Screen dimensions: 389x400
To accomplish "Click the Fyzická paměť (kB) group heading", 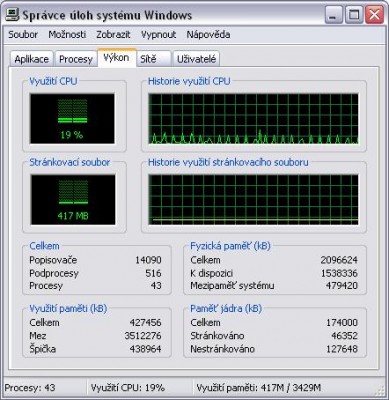I will click(230, 246).
